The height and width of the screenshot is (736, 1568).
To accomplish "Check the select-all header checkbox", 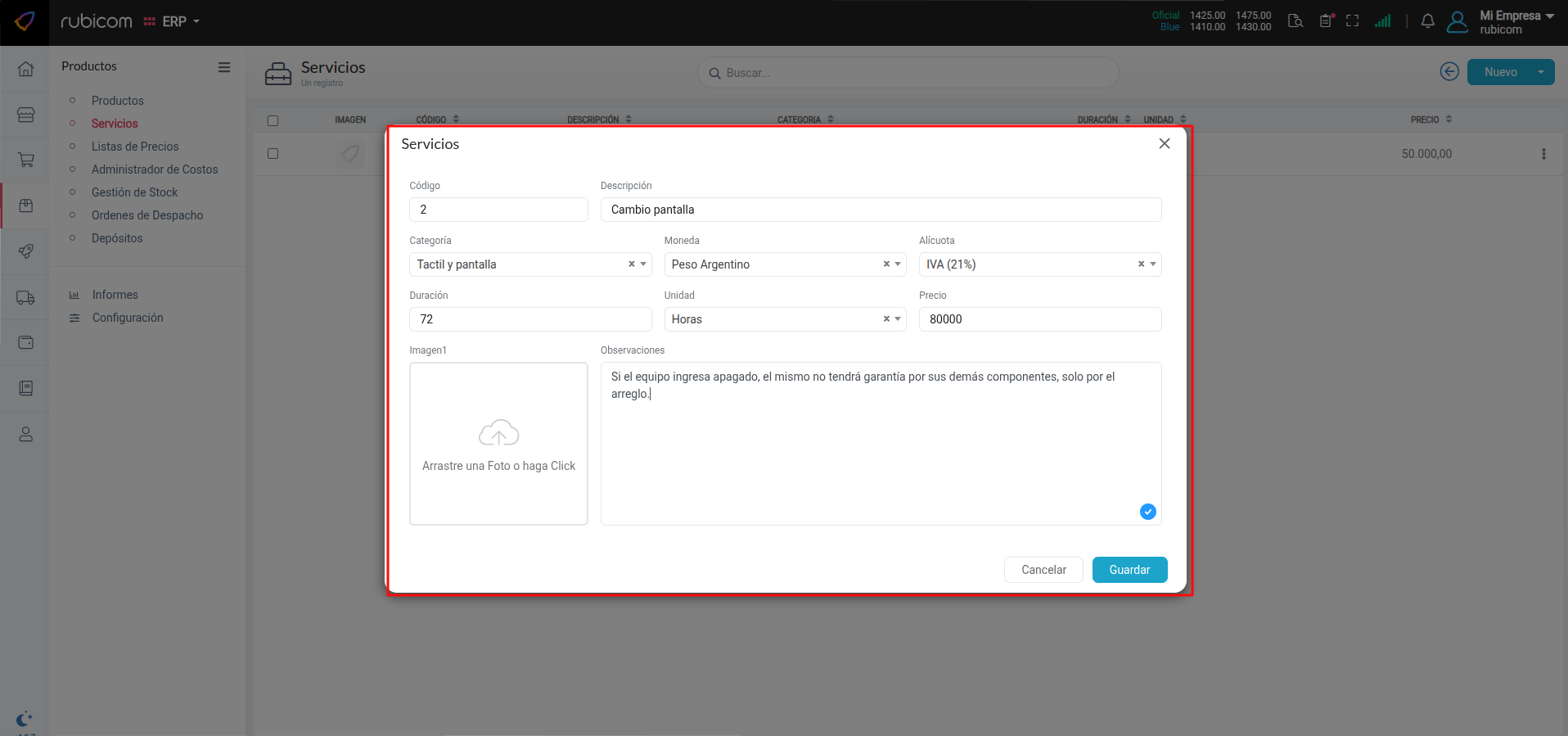I will 273,120.
